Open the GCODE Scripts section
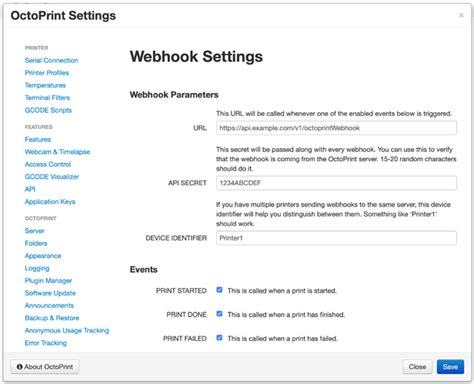 coord(48,110)
